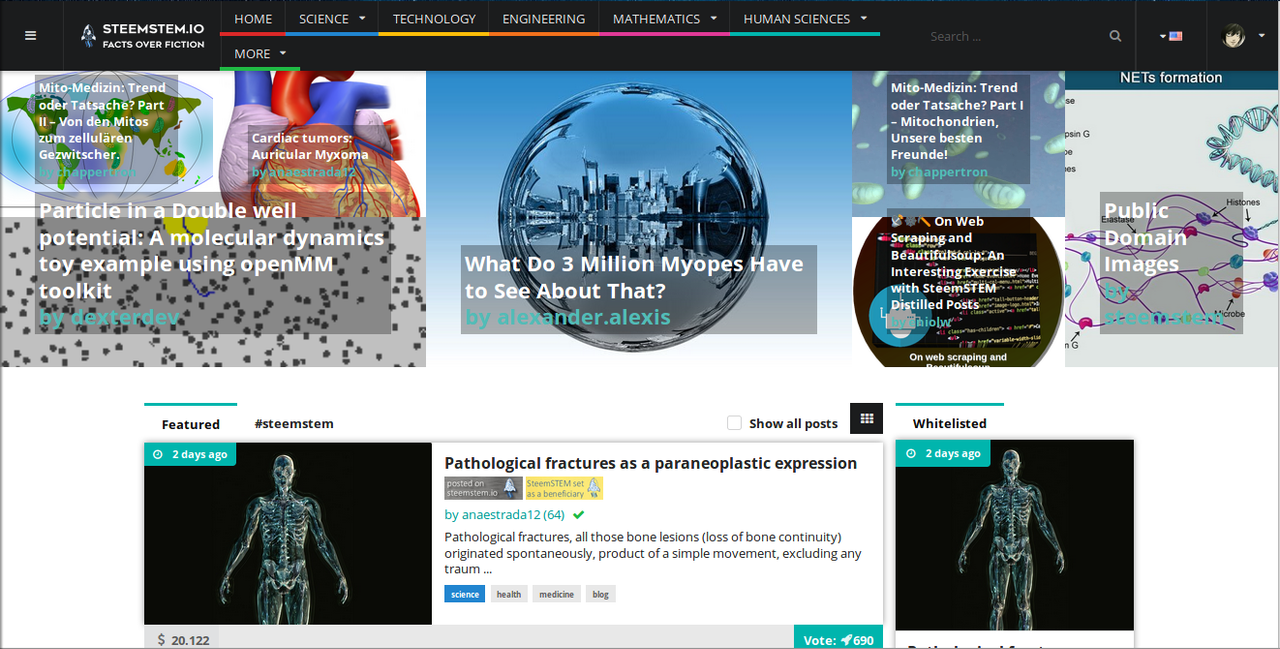This screenshot has width=1280, height=649.
Task: Select the Featured tab
Action: point(190,424)
